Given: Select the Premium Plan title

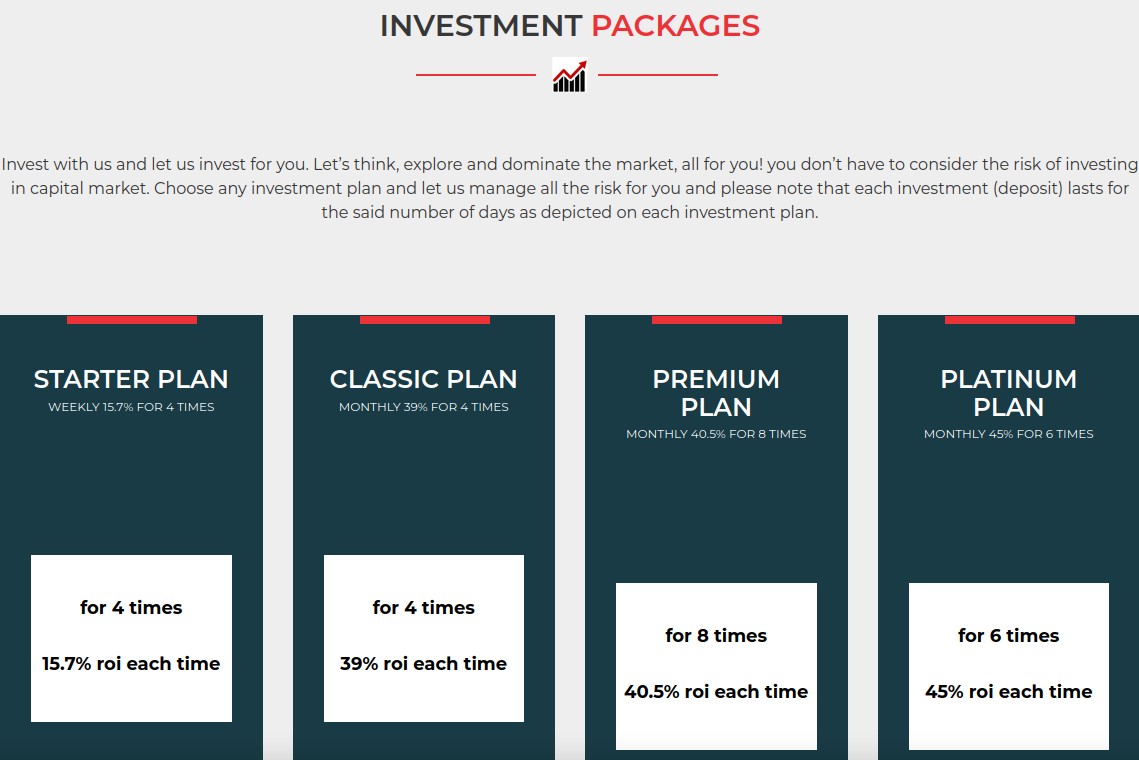Looking at the screenshot, I should pos(716,393).
